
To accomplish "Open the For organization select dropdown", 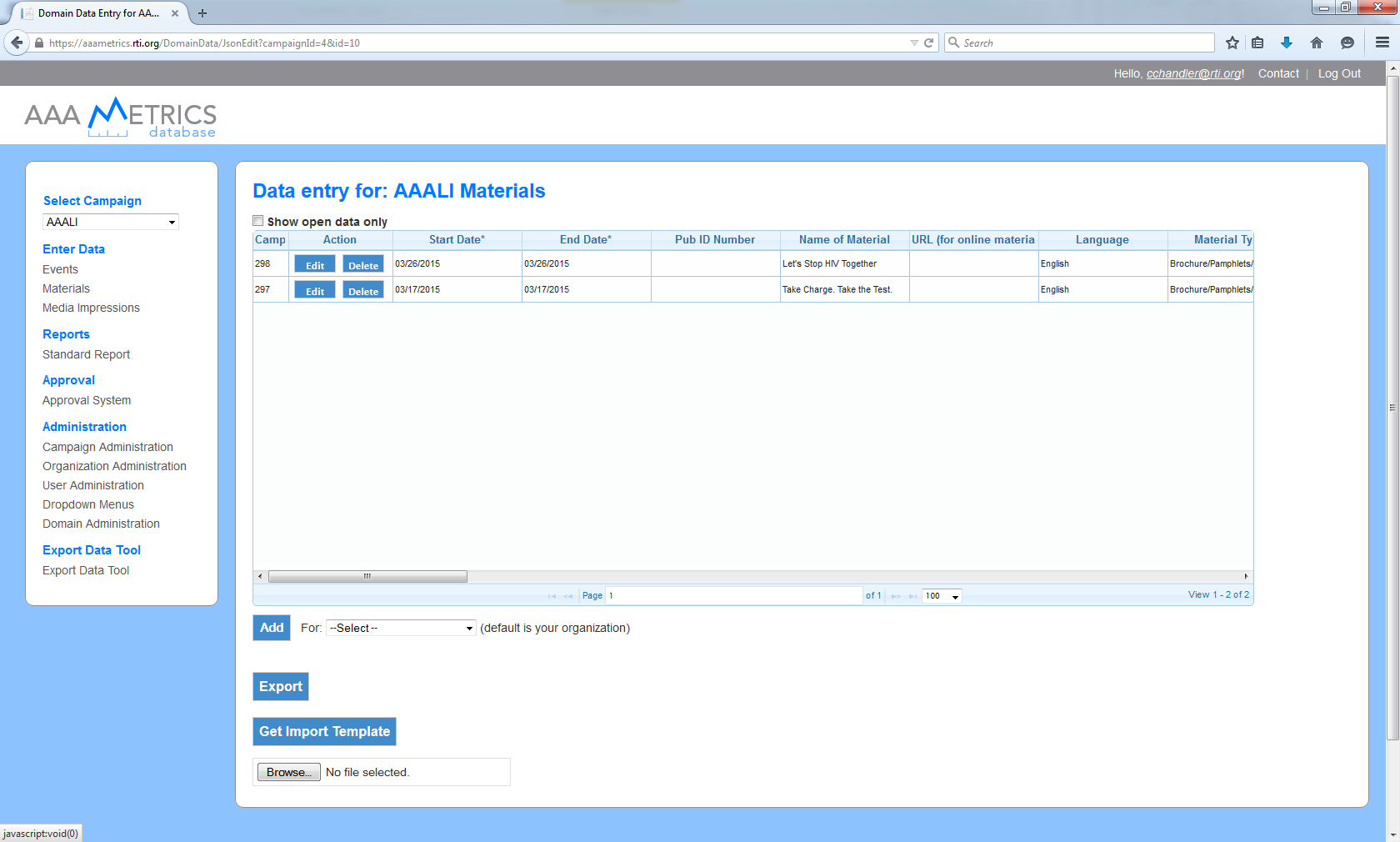I will click(401, 628).
